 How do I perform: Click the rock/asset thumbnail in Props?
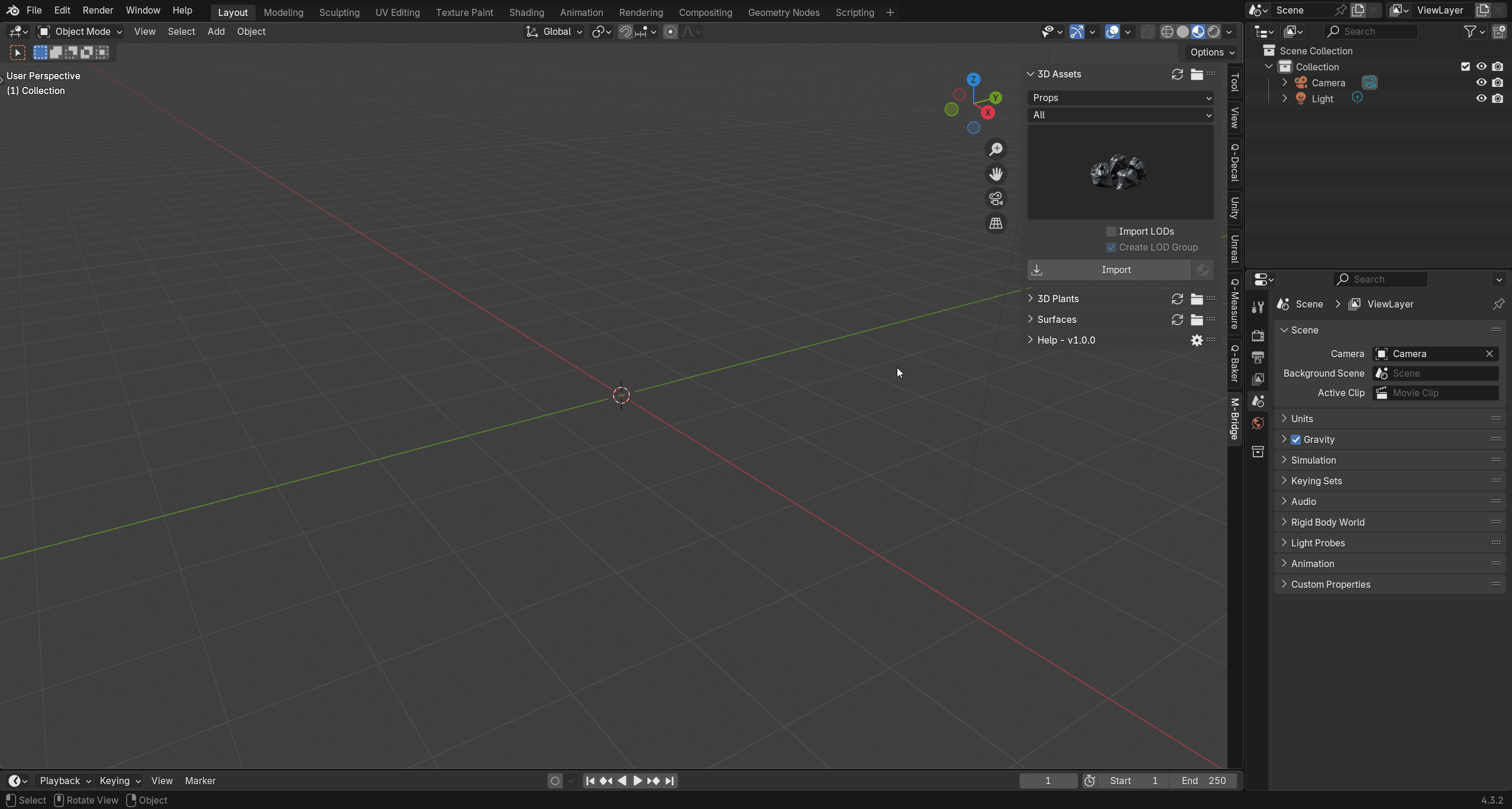(1120, 172)
